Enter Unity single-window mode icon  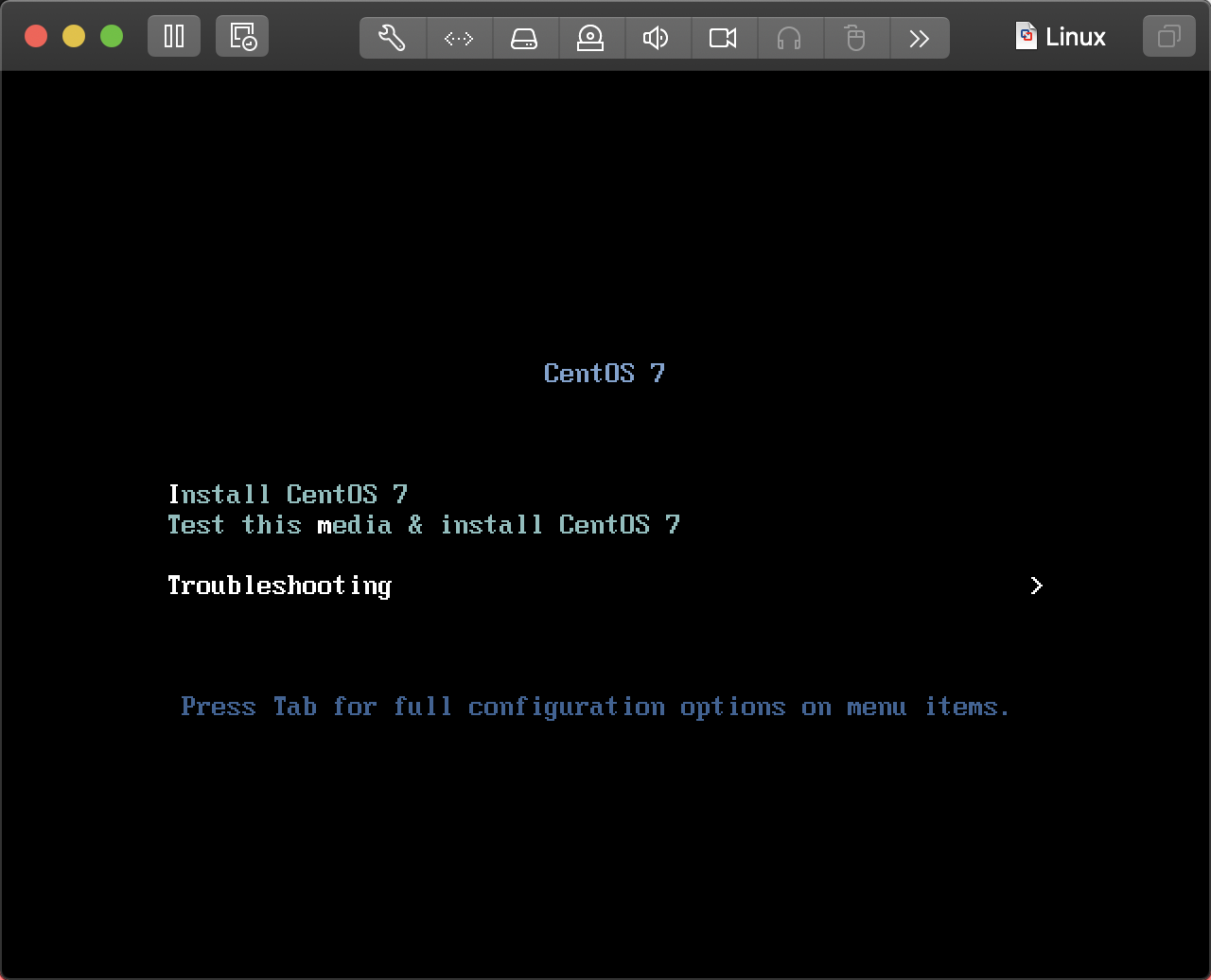[1169, 37]
